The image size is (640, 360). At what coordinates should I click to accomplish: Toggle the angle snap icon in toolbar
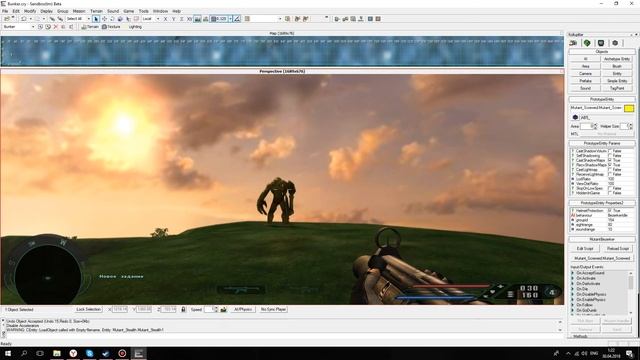tap(237, 19)
